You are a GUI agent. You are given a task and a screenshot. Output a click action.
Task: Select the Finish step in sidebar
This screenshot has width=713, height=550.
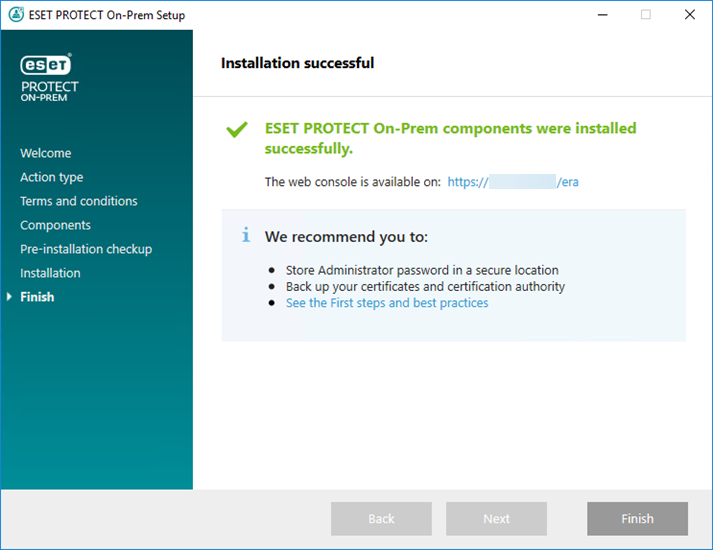(x=37, y=297)
